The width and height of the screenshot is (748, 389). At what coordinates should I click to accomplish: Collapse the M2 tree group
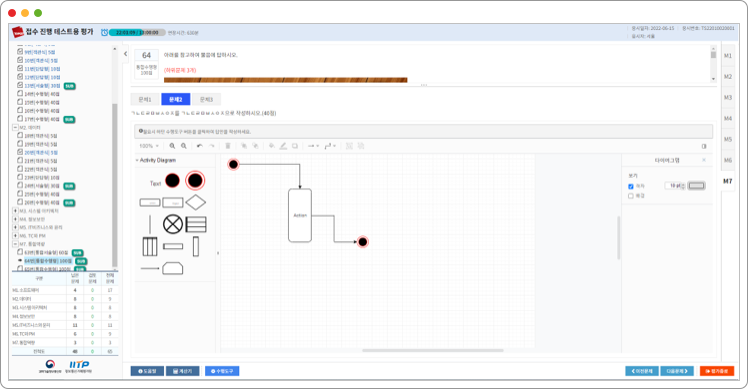(x=15, y=127)
